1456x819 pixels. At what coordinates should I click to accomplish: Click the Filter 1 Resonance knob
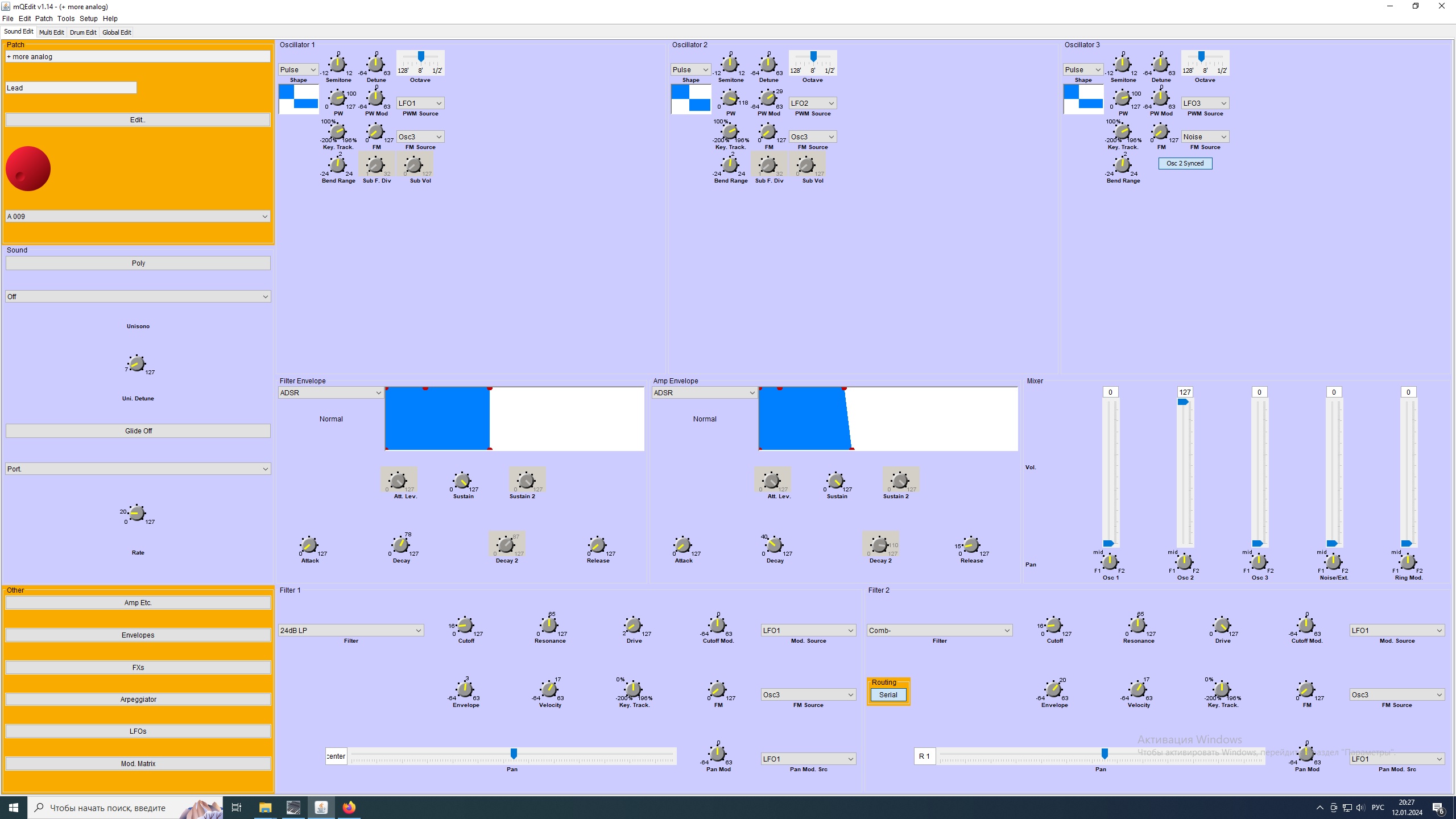click(549, 626)
